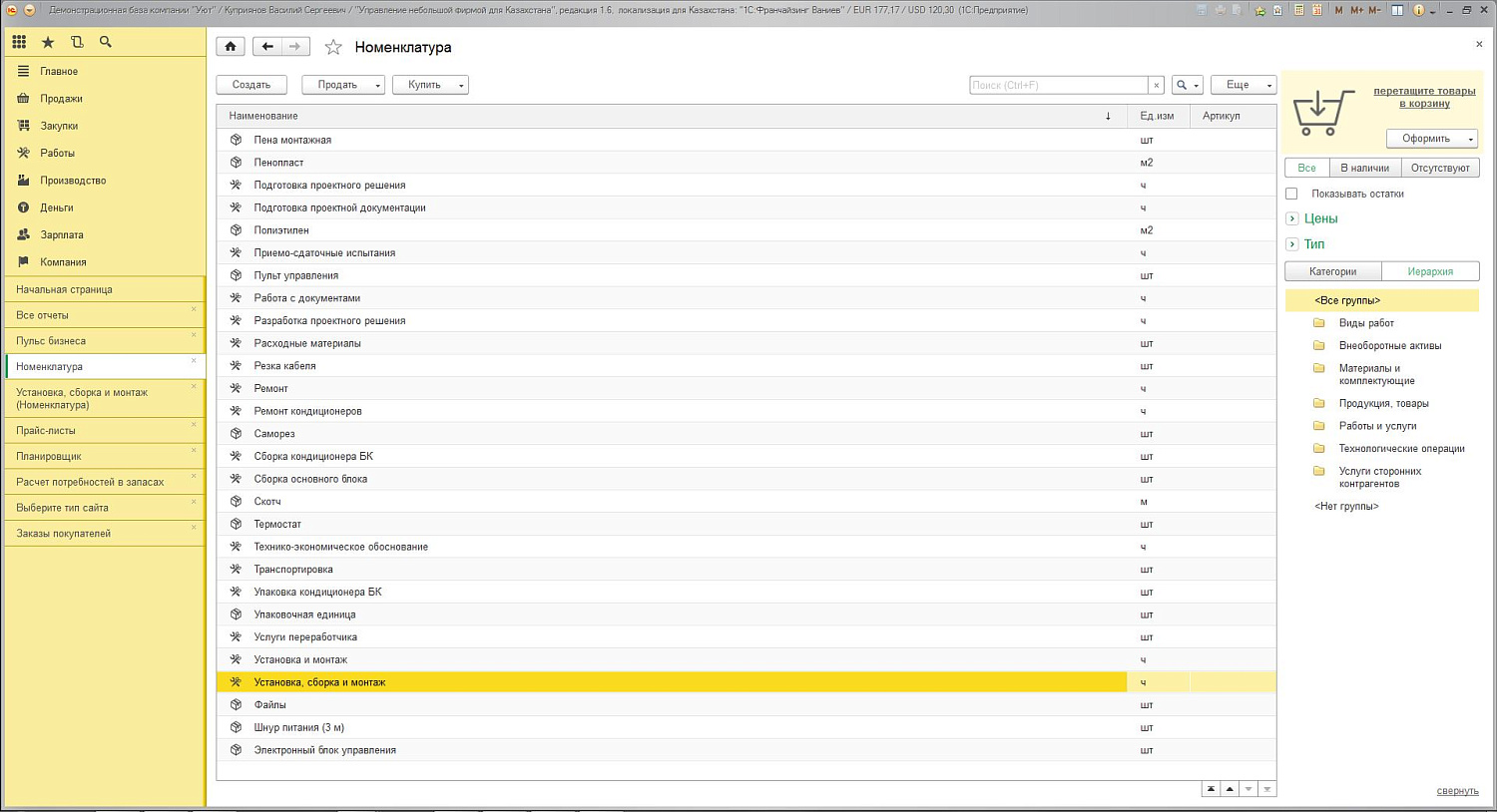This screenshot has width=1497, height=812.
Task: Expand the Цены filter section
Action: click(x=1292, y=218)
